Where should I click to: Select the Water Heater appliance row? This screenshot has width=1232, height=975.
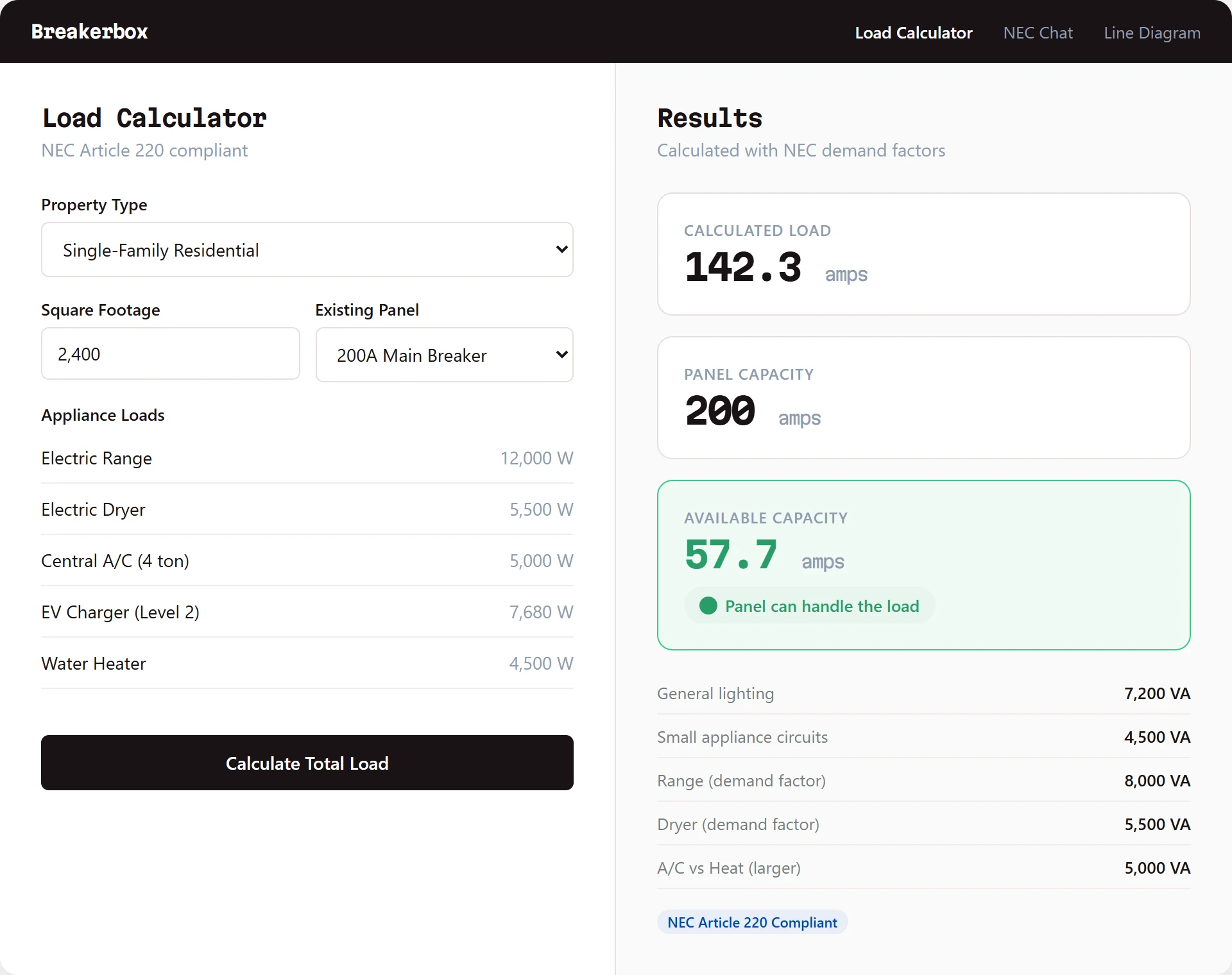[x=307, y=663]
